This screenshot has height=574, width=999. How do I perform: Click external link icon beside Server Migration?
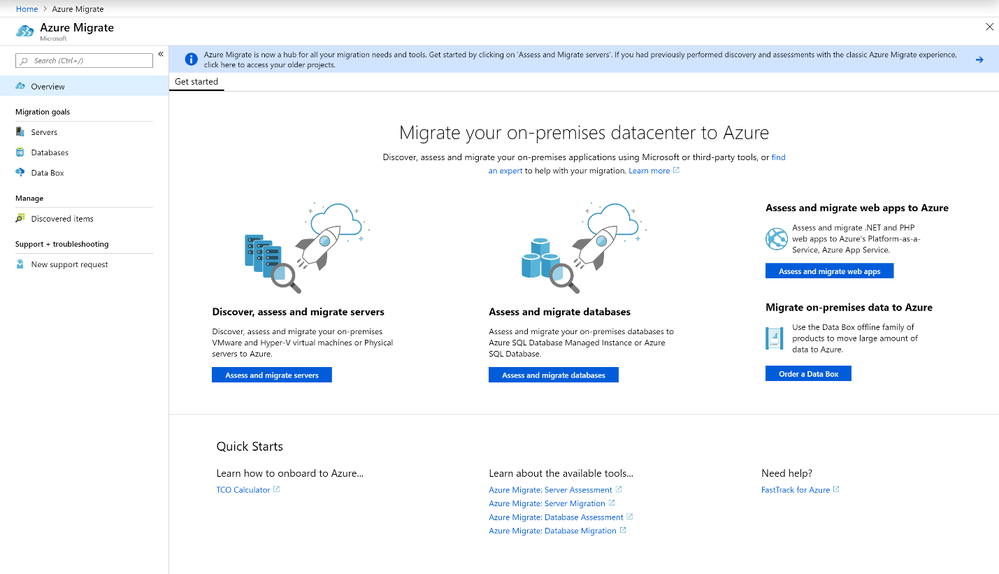point(612,503)
